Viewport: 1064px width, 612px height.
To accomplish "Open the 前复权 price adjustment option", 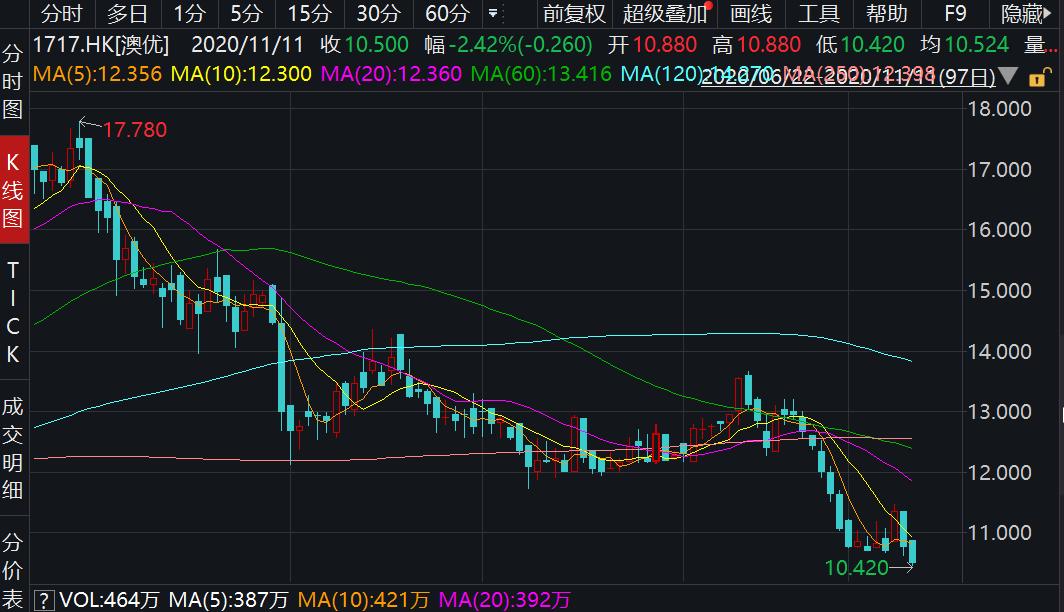I will click(574, 13).
